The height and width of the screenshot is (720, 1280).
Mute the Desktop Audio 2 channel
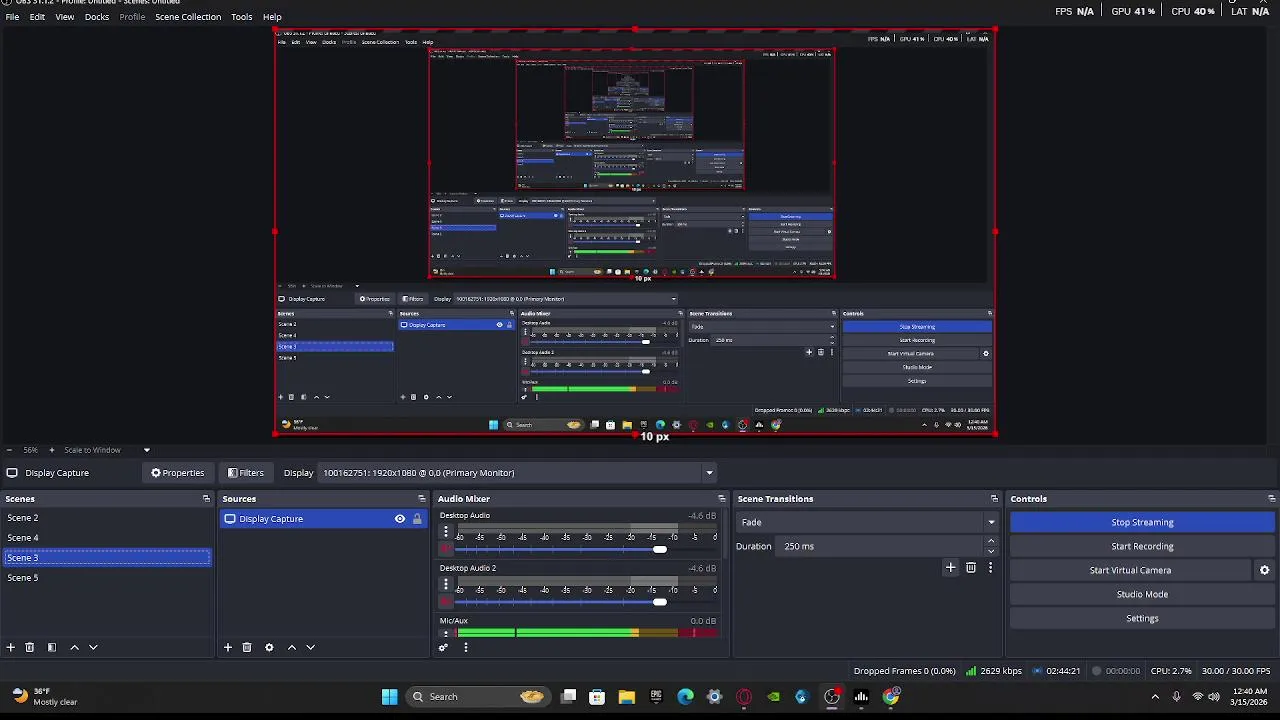446,601
